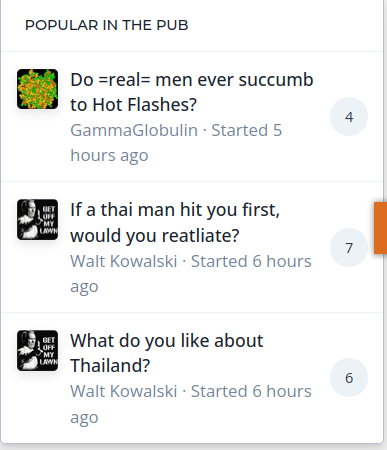Viewport: 387px width, 450px height.
Task: Open reply count badge showing 7
Action: [x=349, y=248]
